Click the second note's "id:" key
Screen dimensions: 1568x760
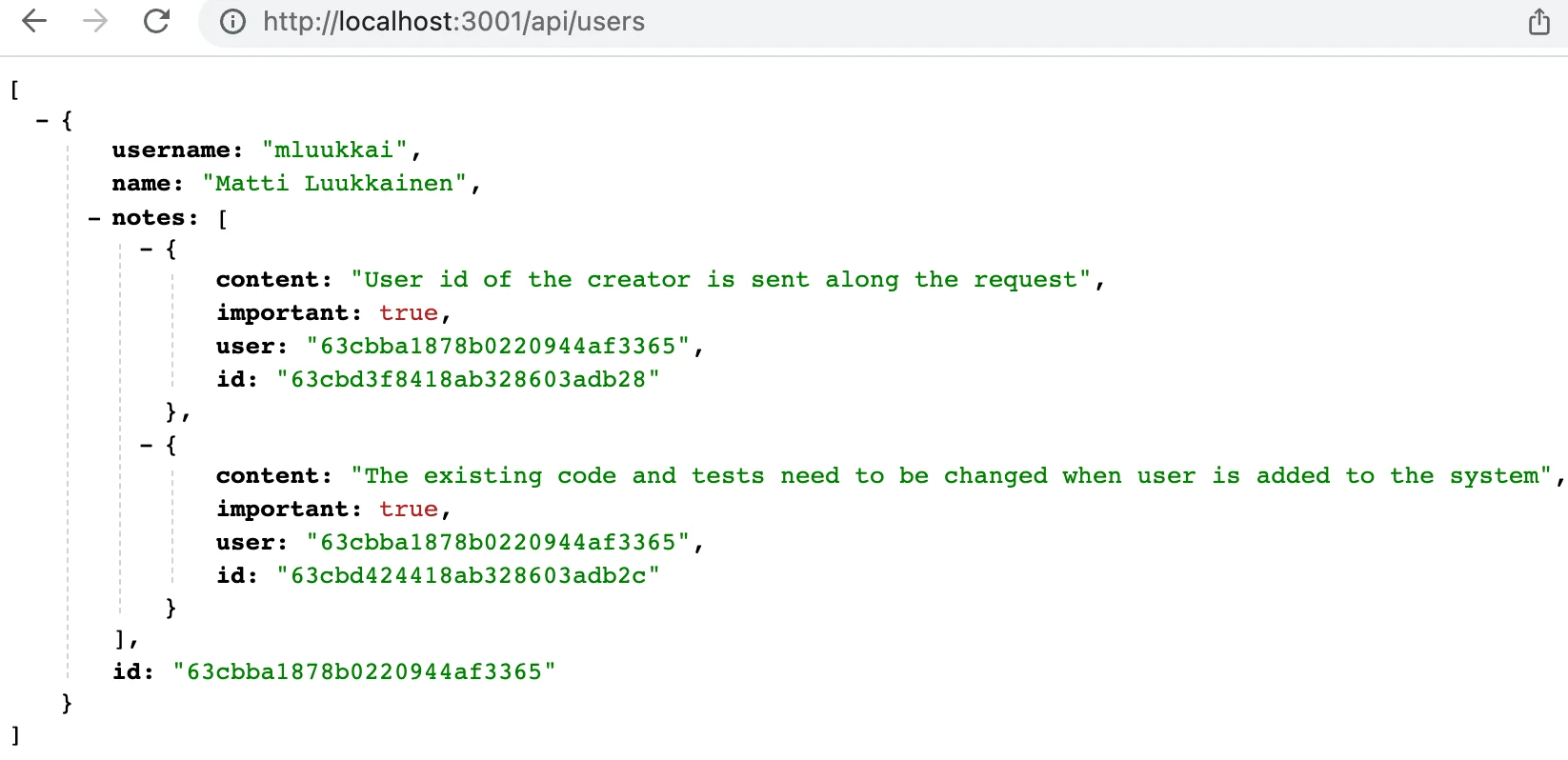237,576
